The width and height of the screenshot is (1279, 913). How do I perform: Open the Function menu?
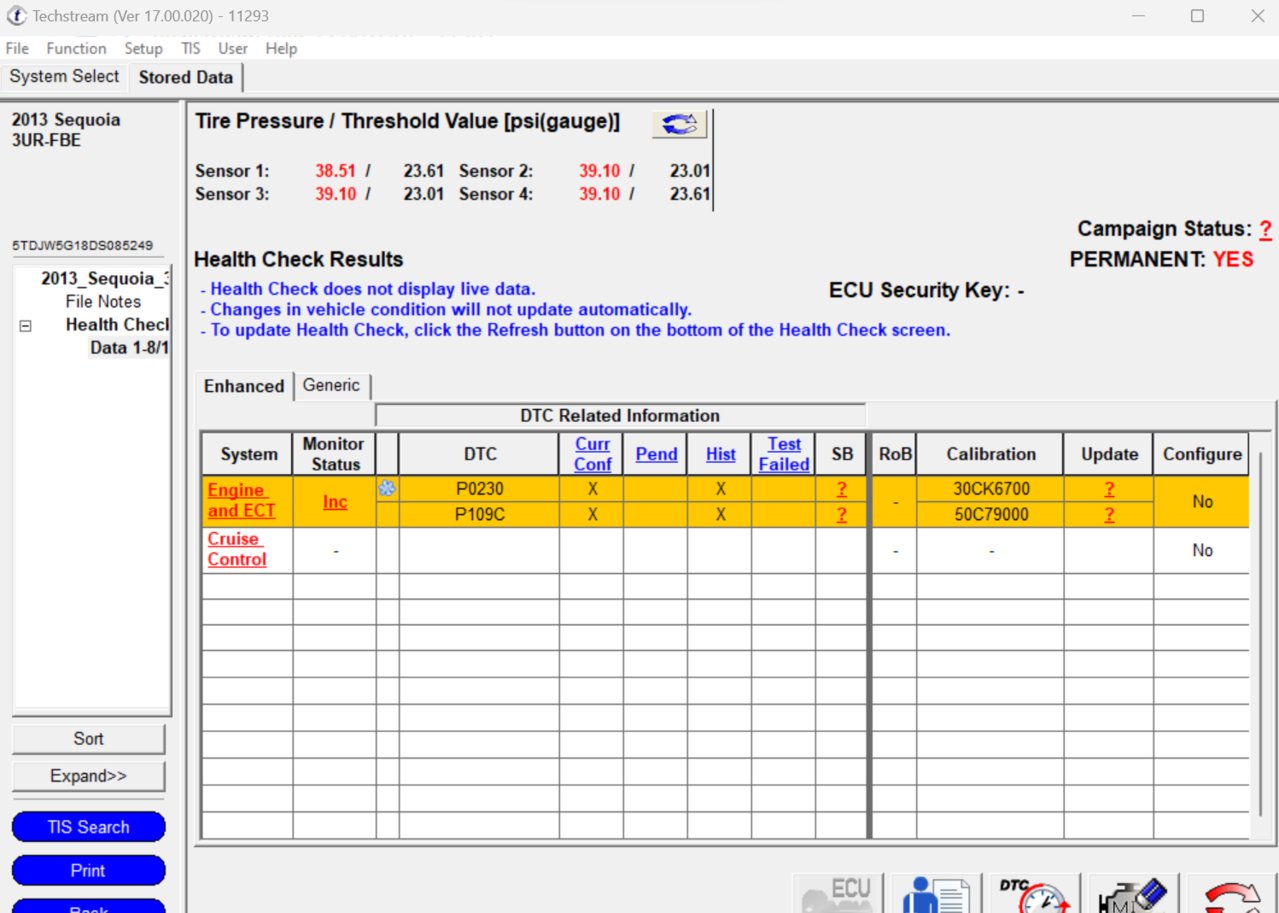tap(76, 48)
